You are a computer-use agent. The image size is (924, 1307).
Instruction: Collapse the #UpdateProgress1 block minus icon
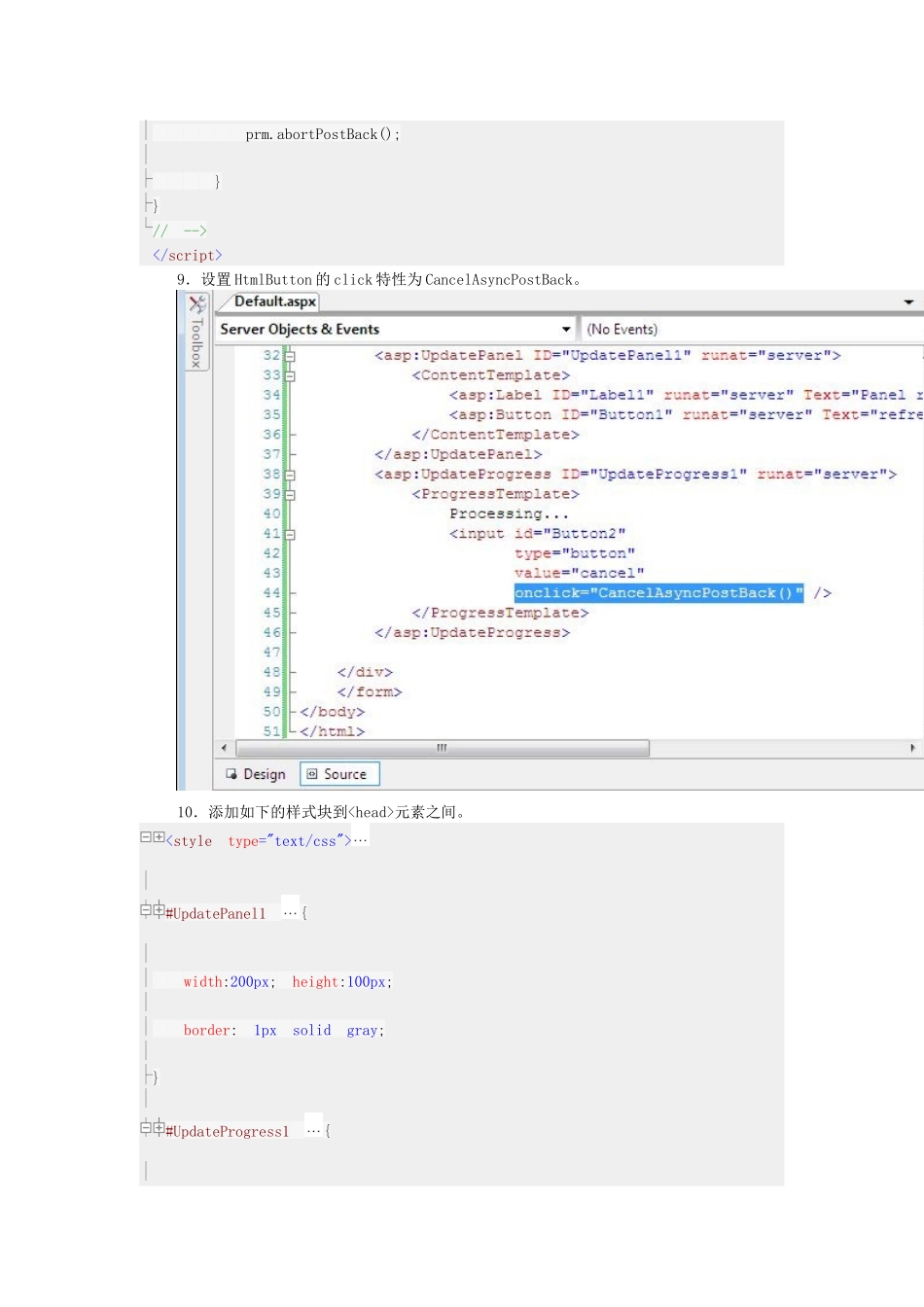tap(146, 1128)
